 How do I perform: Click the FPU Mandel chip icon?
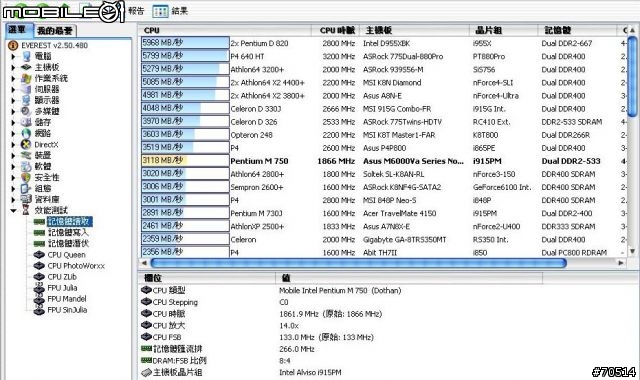coord(39,299)
